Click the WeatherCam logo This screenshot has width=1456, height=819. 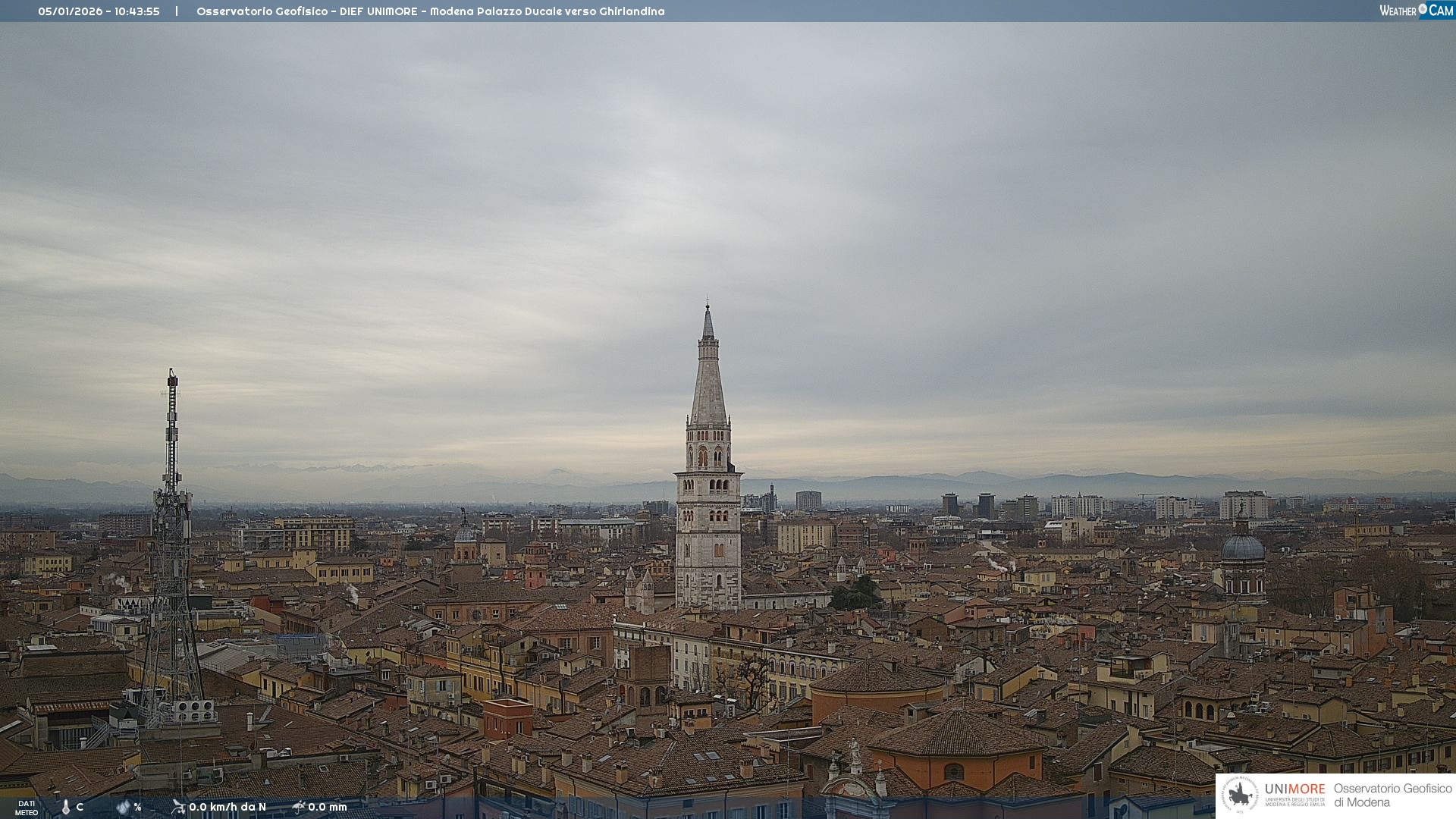click(1416, 11)
